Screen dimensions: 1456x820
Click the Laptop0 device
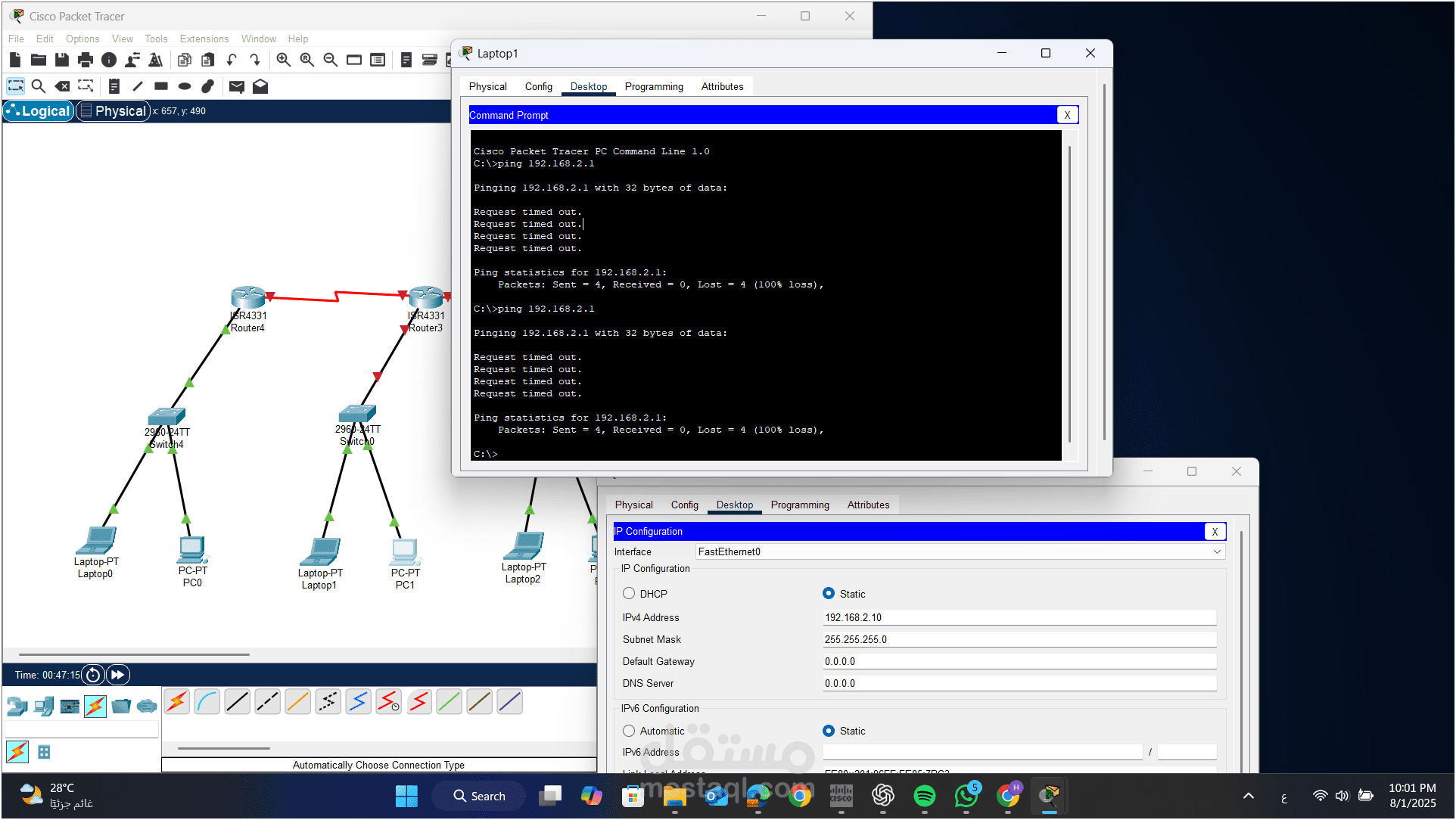click(x=96, y=540)
